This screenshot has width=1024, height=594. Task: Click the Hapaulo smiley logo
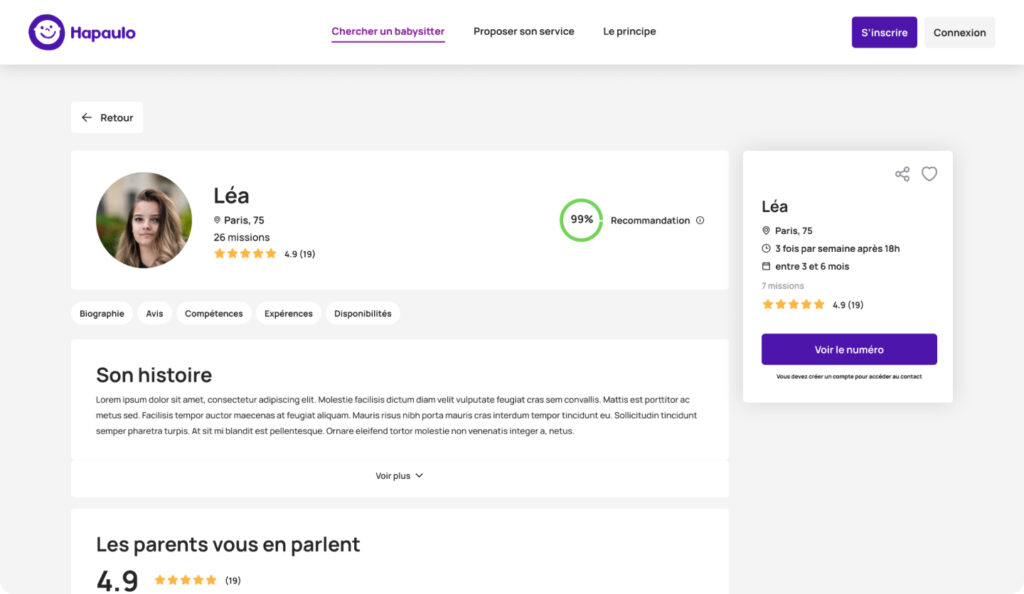(46, 32)
